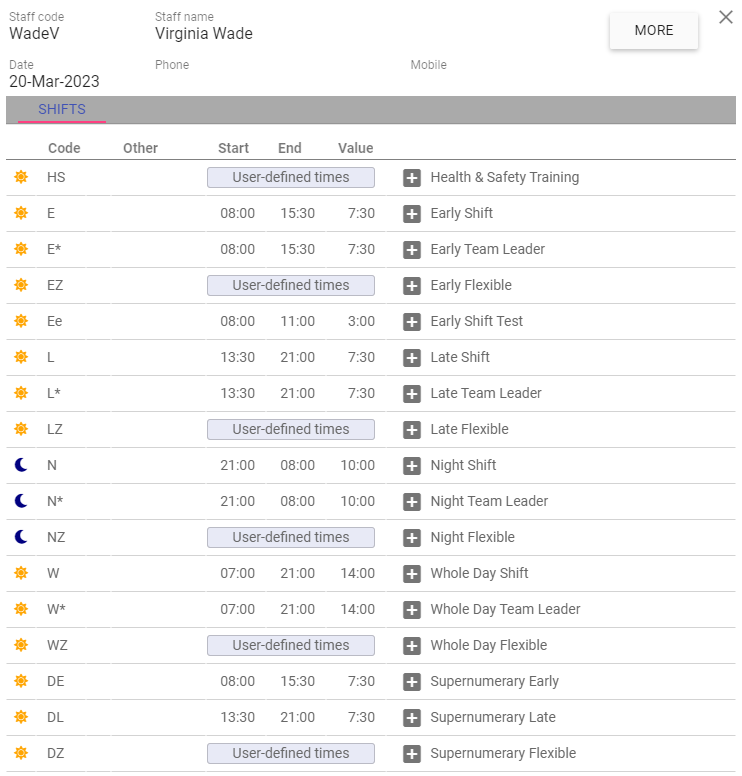The height and width of the screenshot is (776, 742).
Task: Open the MORE button
Action: click(x=654, y=31)
